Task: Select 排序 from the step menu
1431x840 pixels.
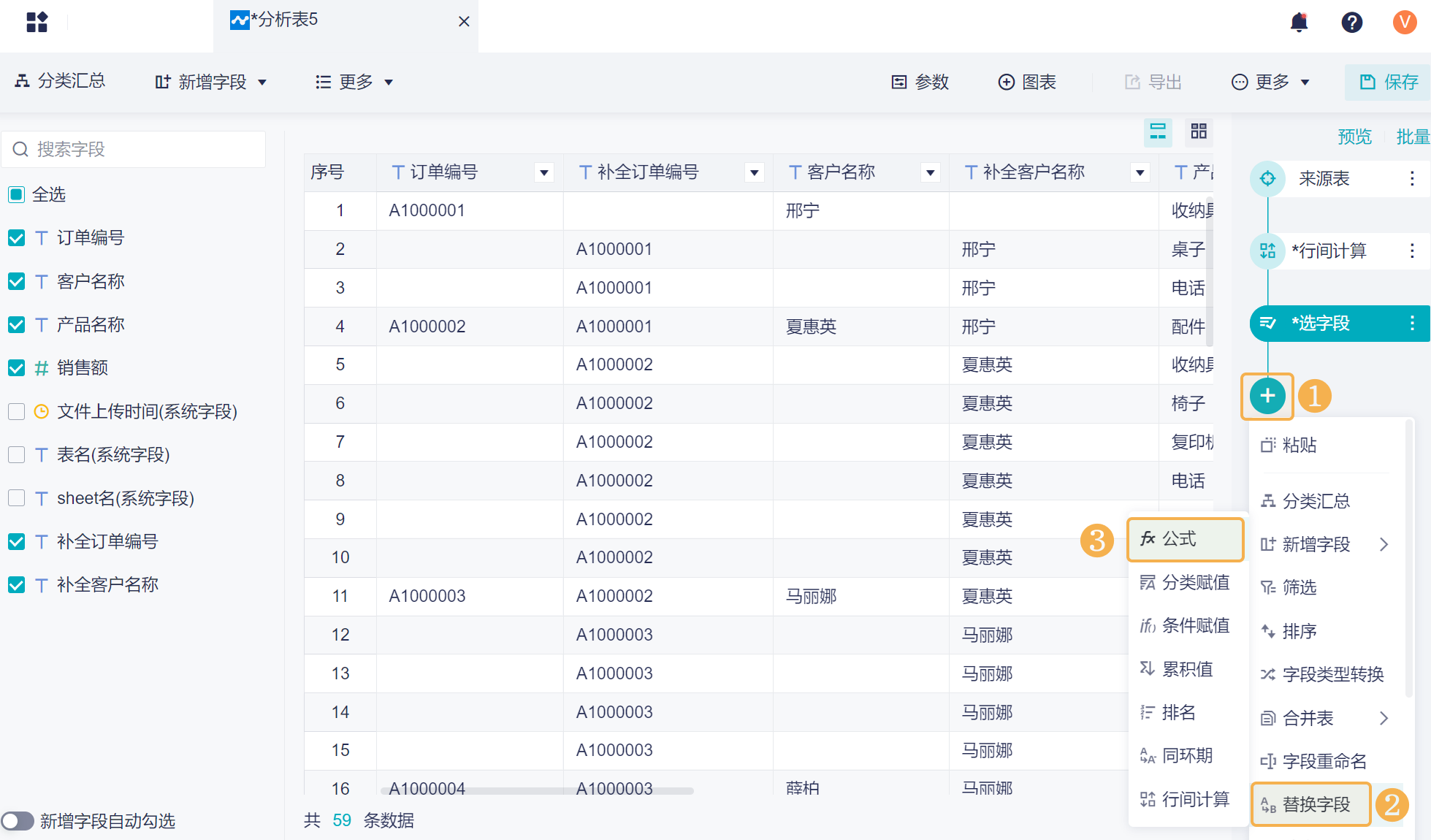Action: point(1289,631)
